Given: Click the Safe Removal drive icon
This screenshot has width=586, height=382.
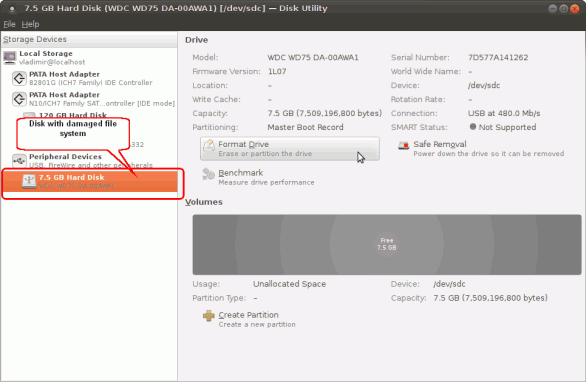Looking at the screenshot, I should (404, 145).
